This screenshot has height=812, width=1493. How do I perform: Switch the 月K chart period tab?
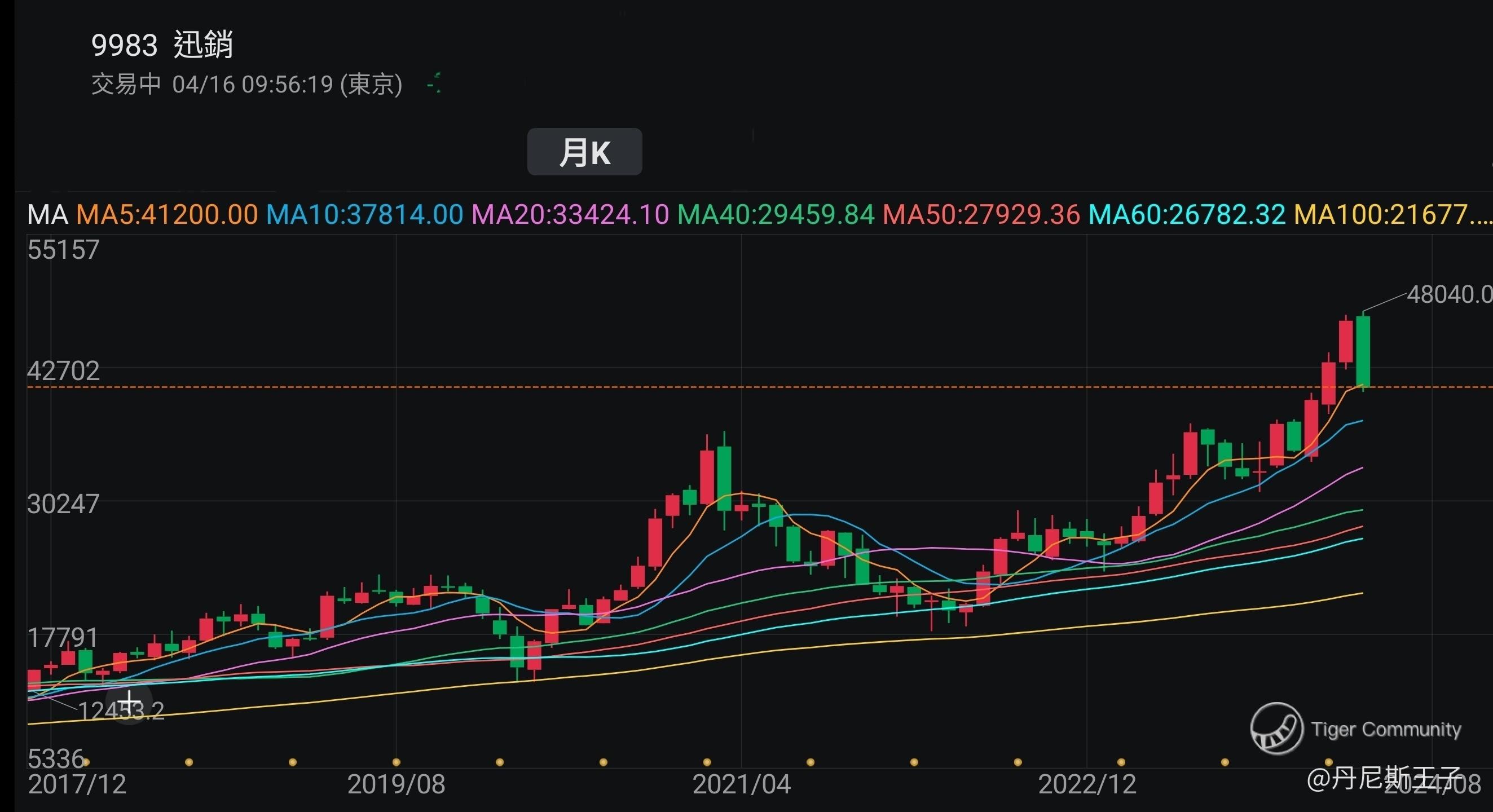pos(584,152)
